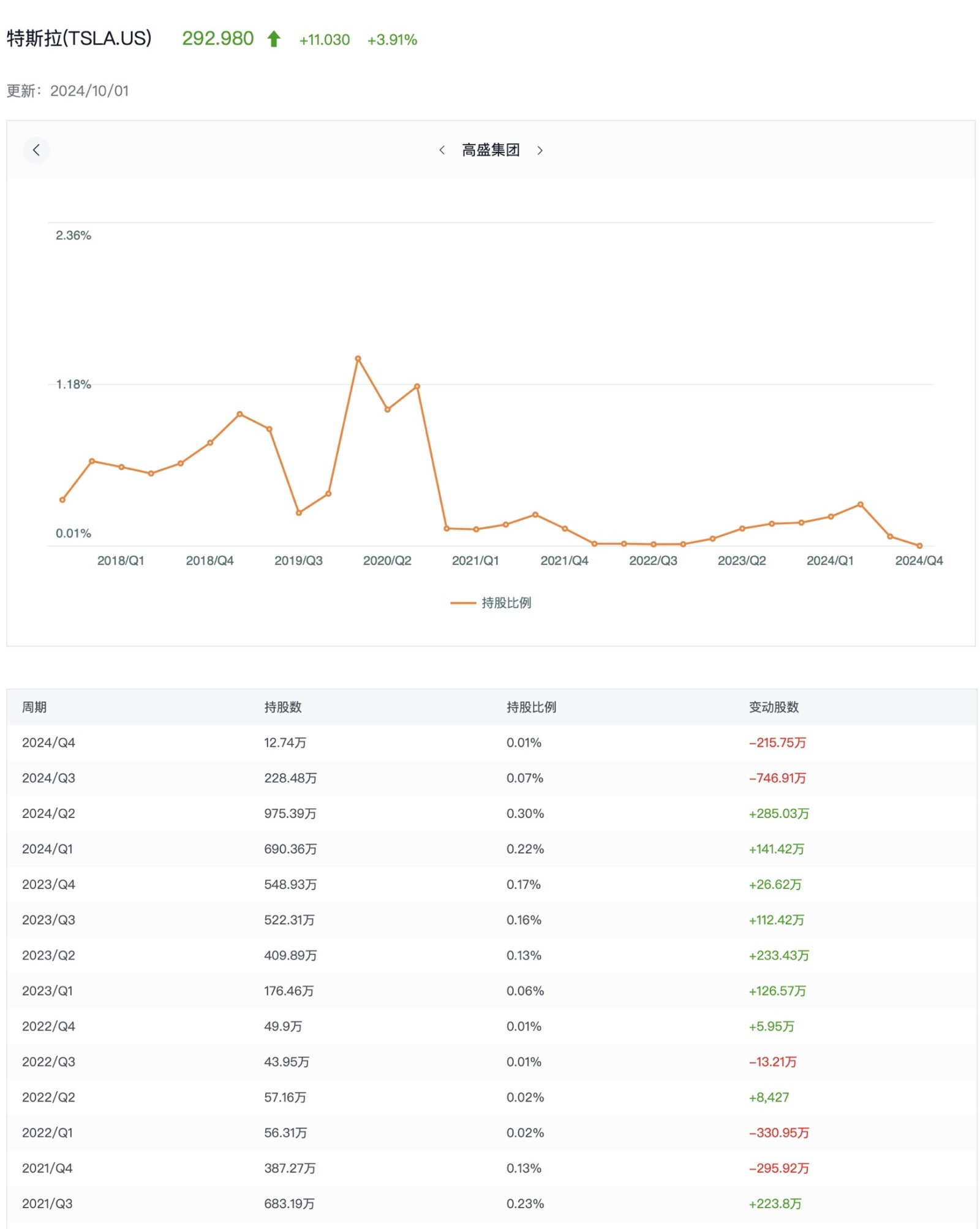Select the 2022/Q3 period row cell
The width and height of the screenshot is (980, 1229).
48,1062
